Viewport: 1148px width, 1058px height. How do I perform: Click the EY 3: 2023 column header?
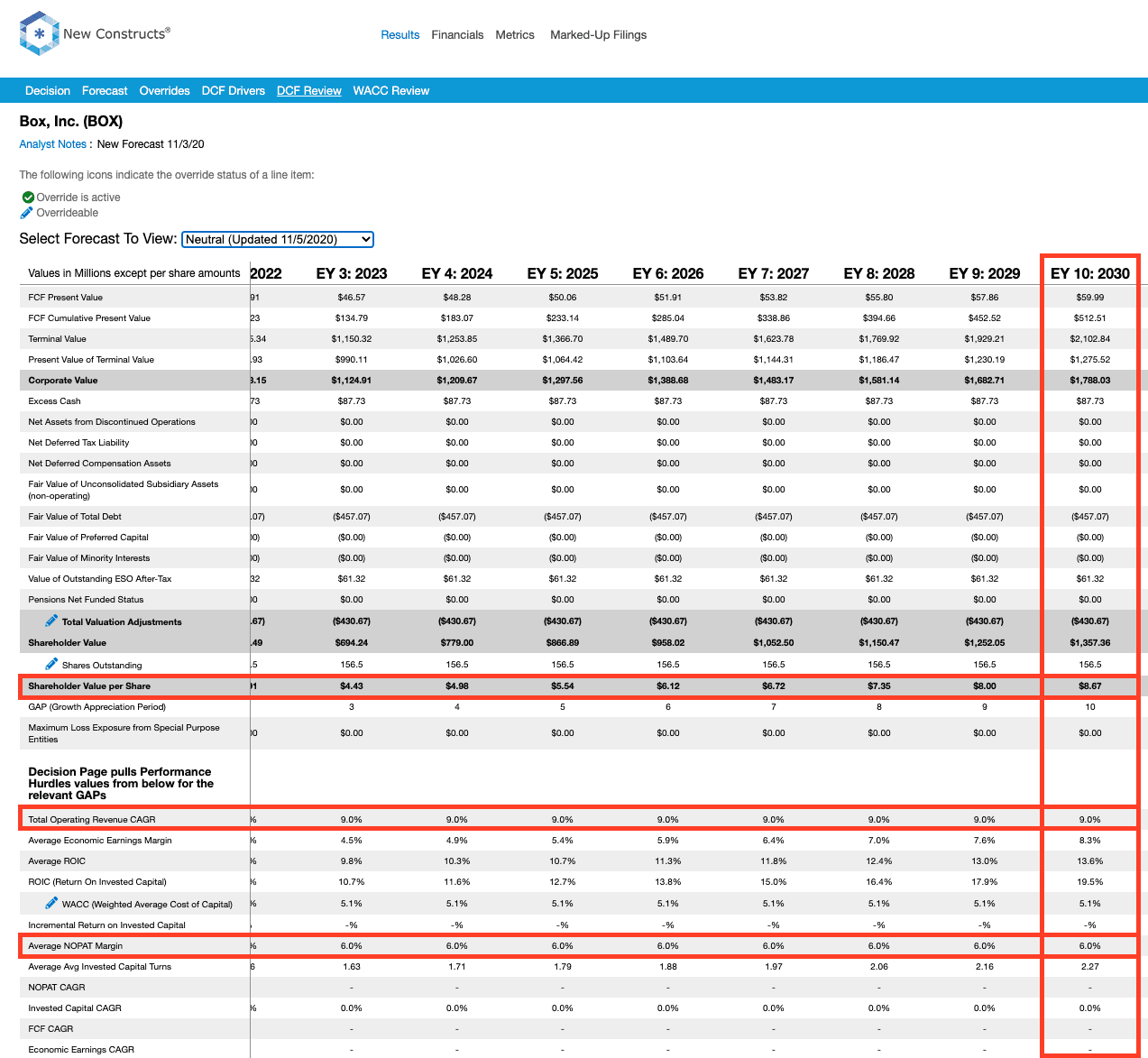(352, 273)
